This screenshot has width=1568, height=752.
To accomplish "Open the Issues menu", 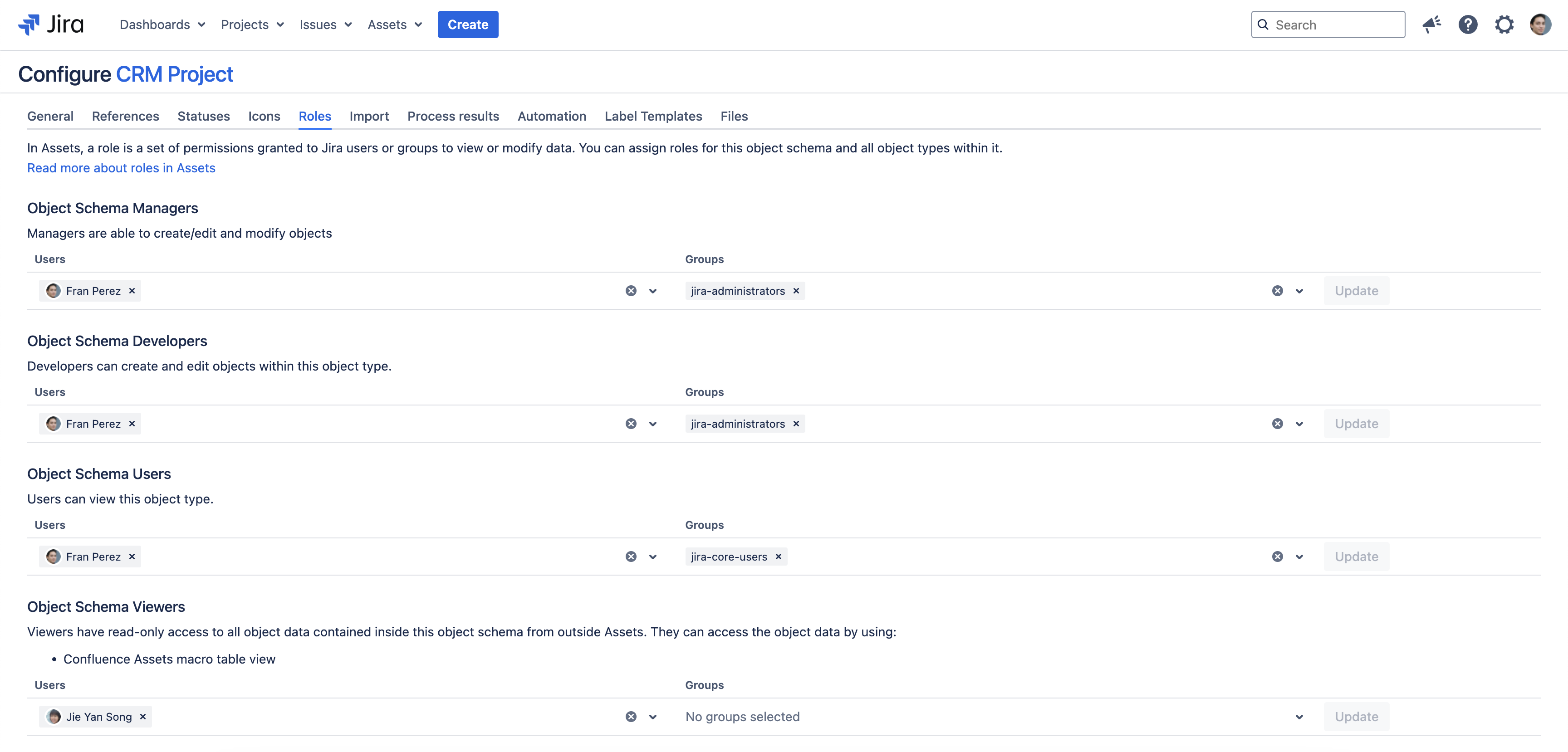I will (326, 24).
